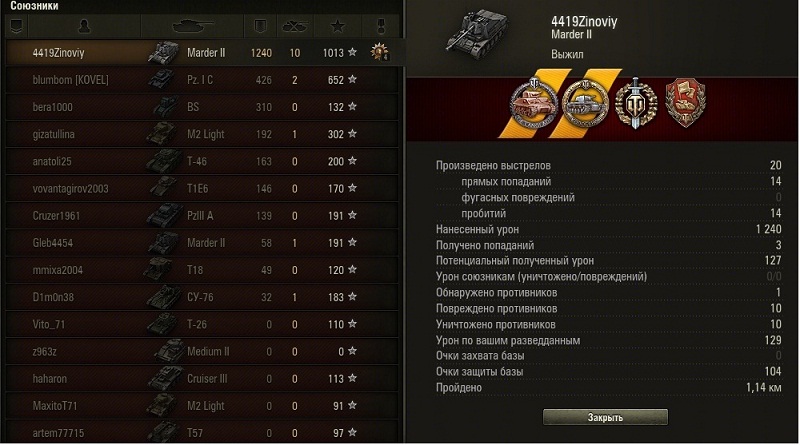Click 4419Zinoviy's medal icon in row
Image resolution: width=800 pixels, height=445 pixels.
coord(380,53)
